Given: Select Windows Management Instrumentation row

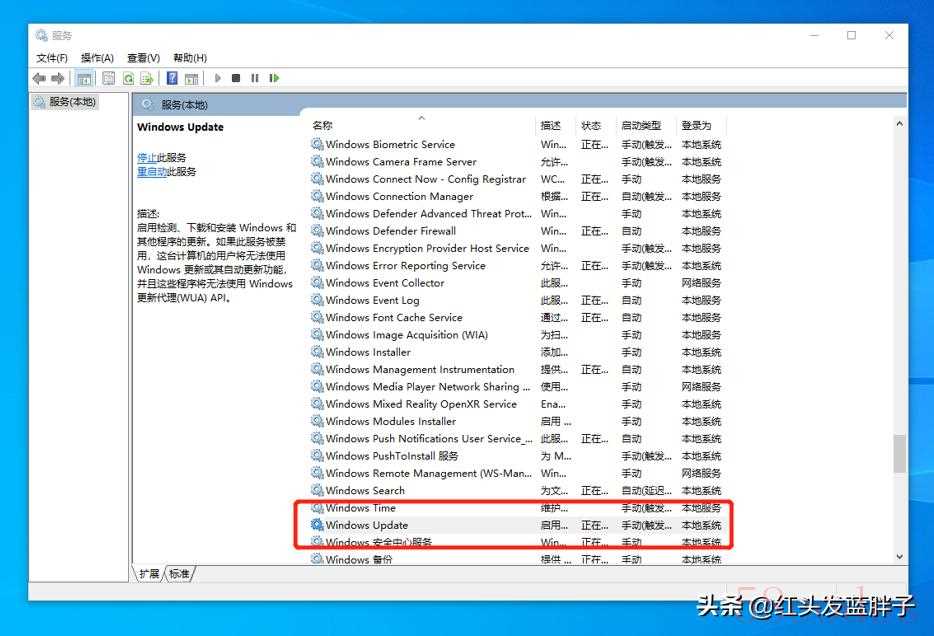Looking at the screenshot, I should coord(516,369).
